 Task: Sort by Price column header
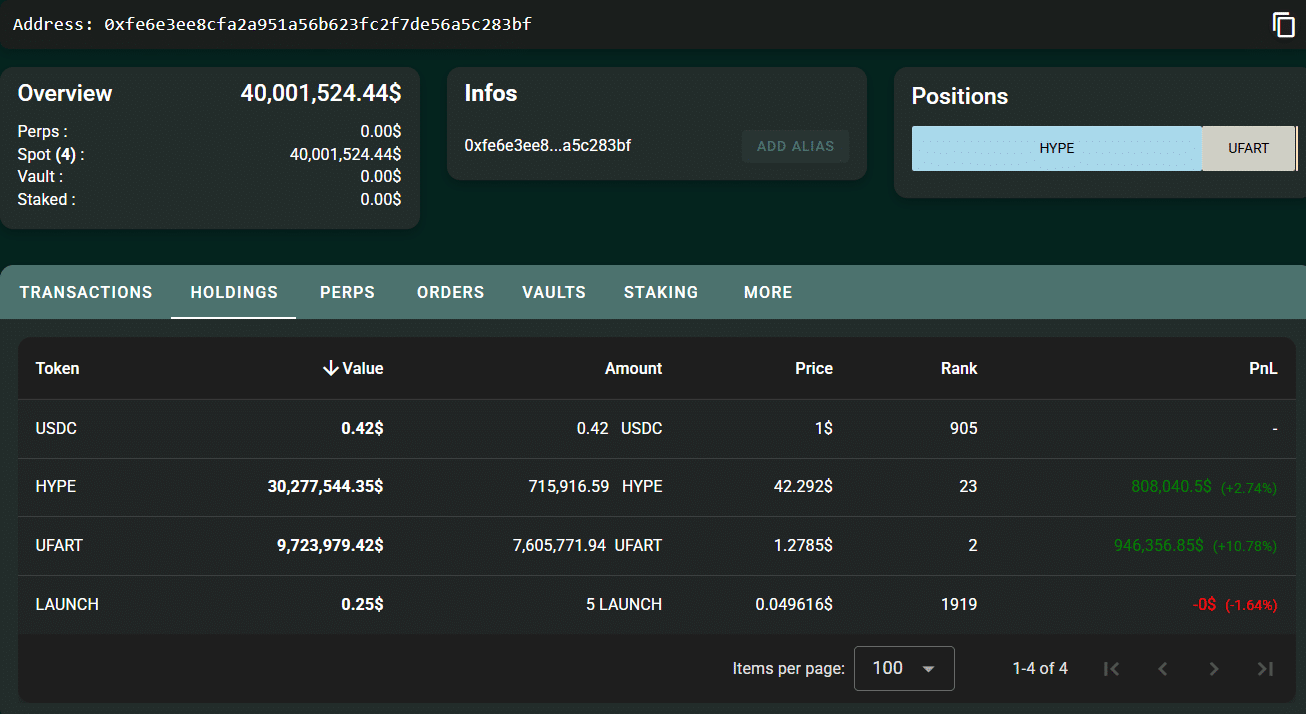[x=814, y=368]
